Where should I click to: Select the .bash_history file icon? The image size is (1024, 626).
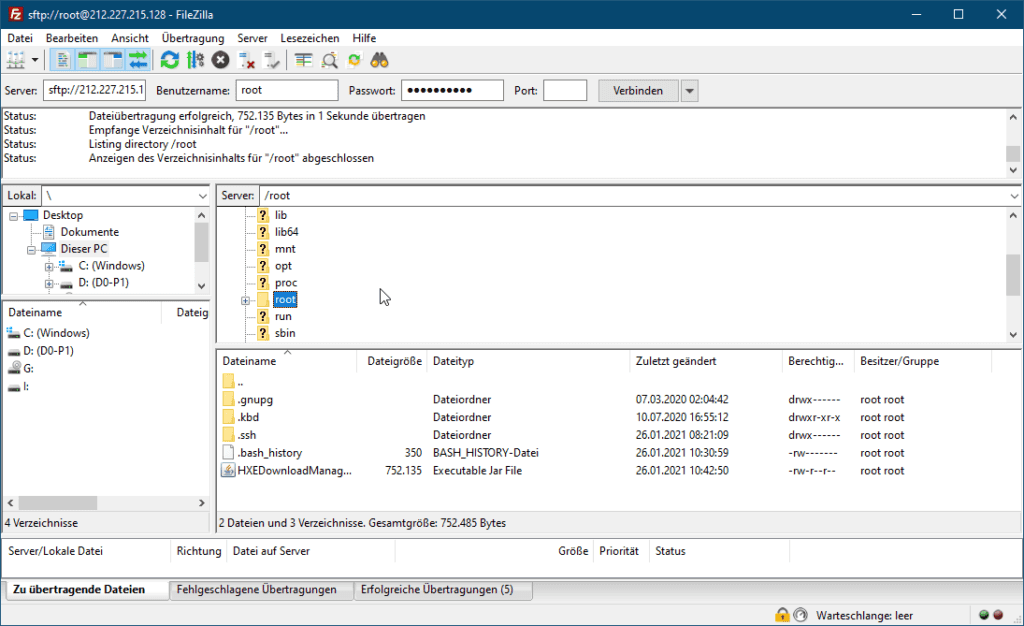(228, 452)
